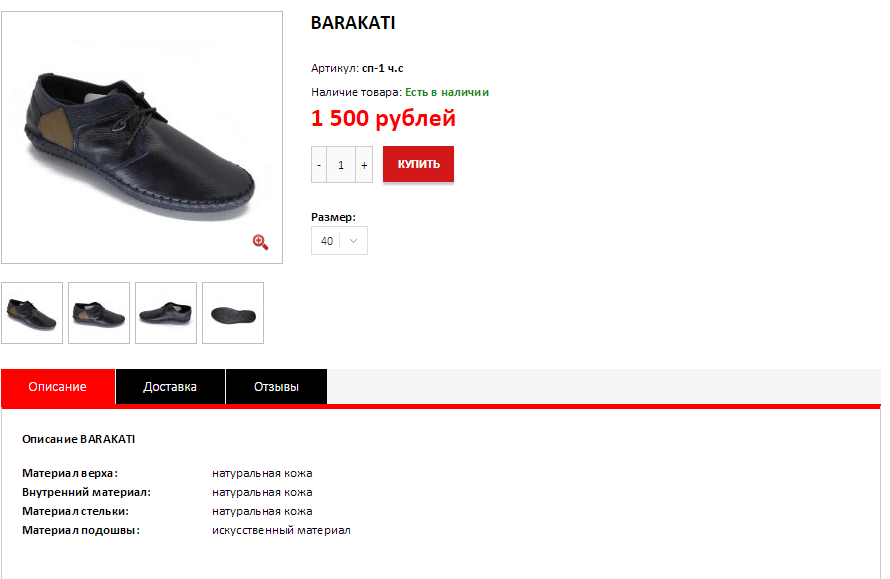The height and width of the screenshot is (579, 890).
Task: Click the main shoe product image
Action: (142, 137)
